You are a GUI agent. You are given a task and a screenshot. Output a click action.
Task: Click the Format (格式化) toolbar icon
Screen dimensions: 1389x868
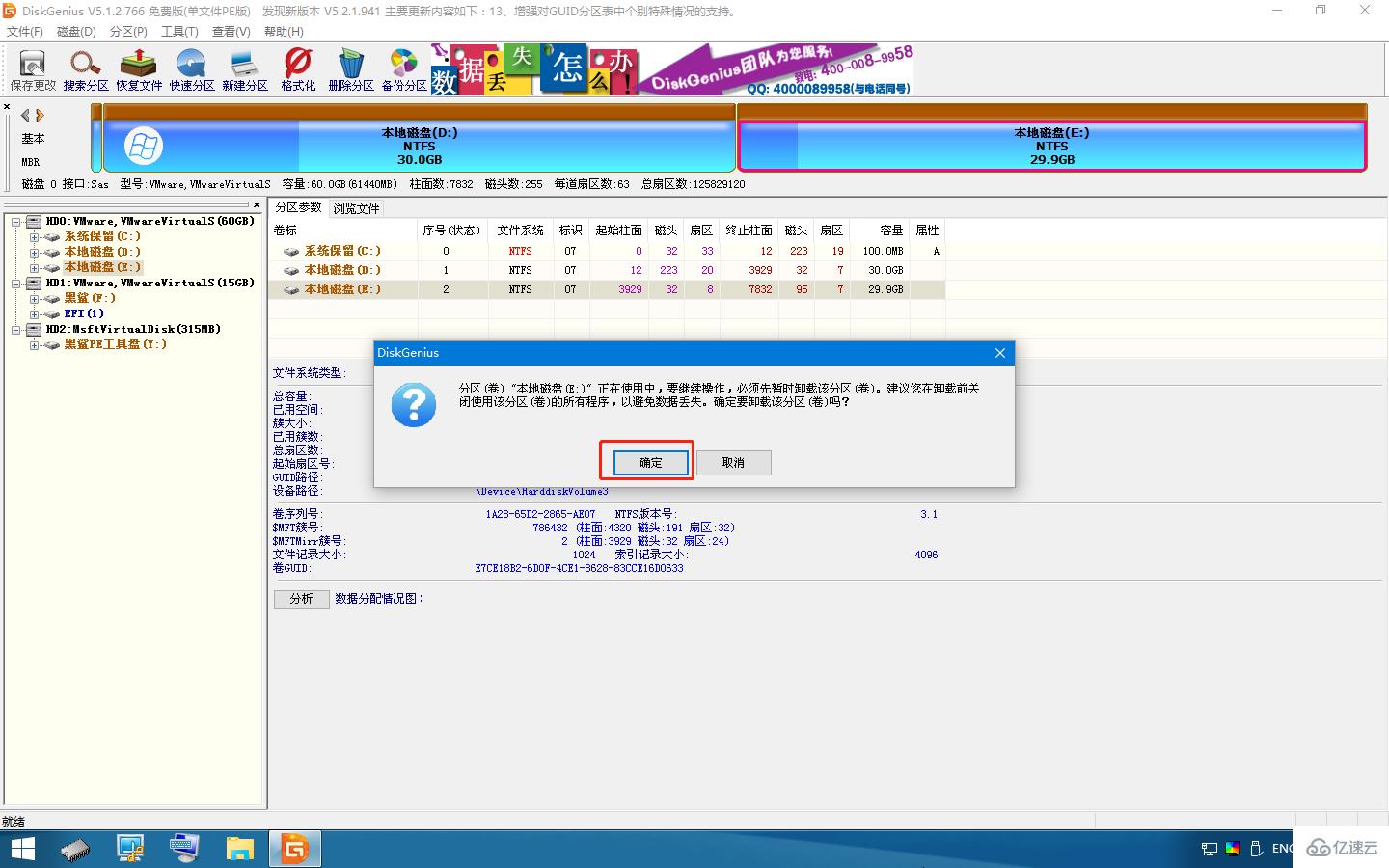pos(298,69)
